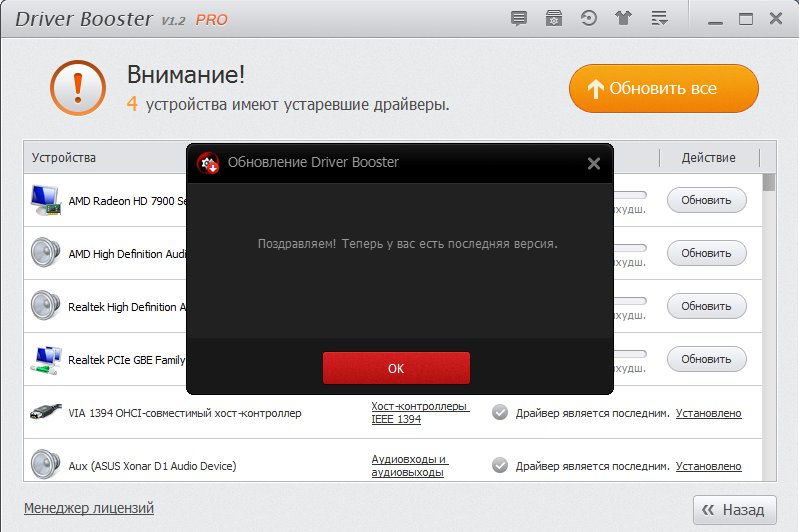Select the VIA 1394 OHCI device name
The width and height of the screenshot is (799, 532).
(185, 413)
